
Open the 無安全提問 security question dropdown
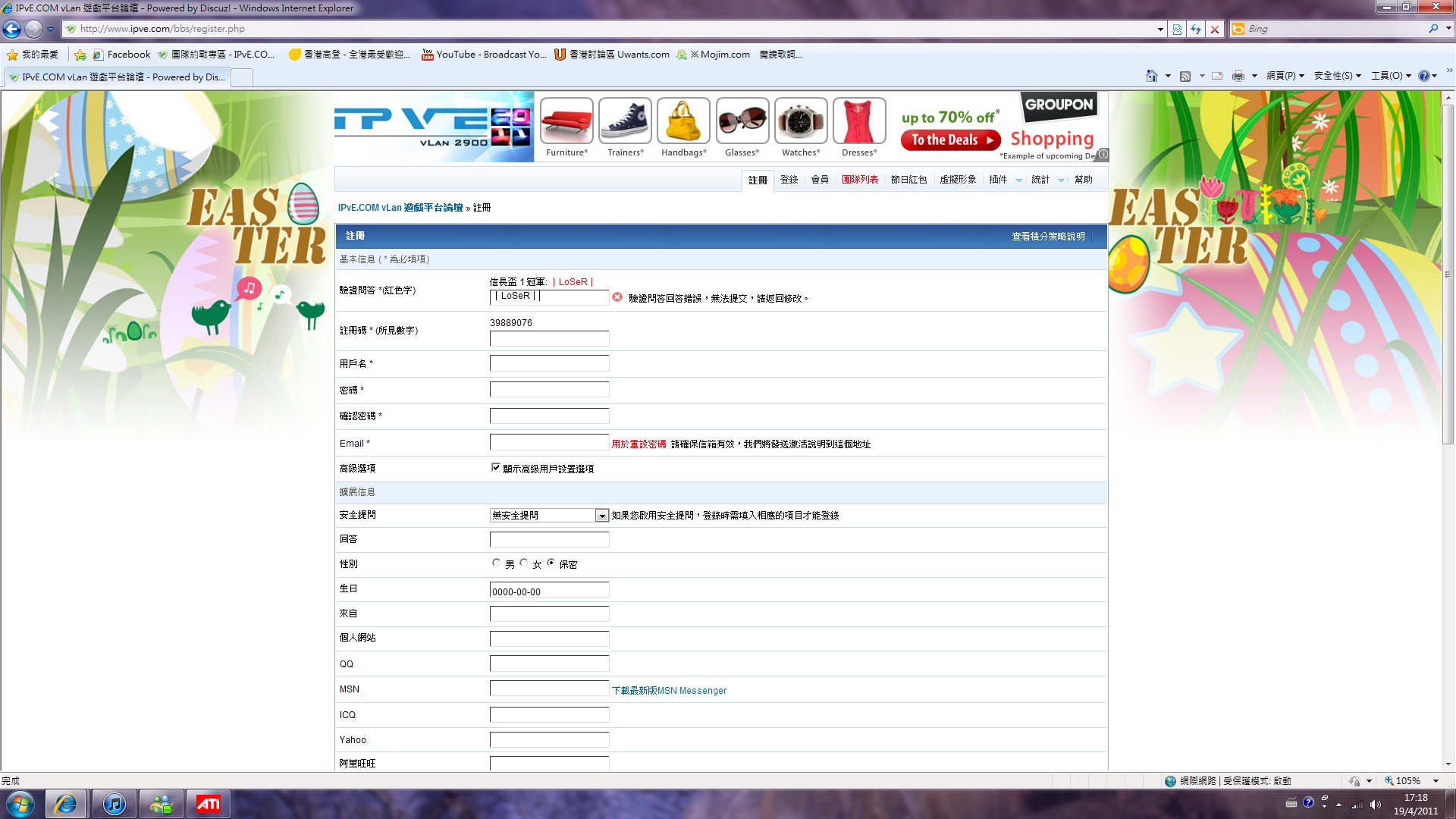602,516
